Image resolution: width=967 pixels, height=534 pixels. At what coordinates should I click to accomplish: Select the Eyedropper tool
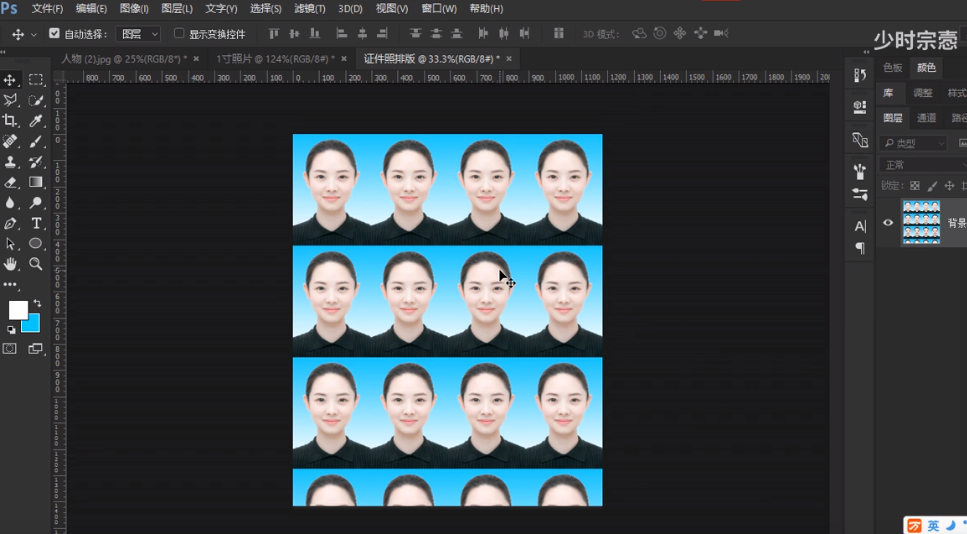tap(36, 121)
